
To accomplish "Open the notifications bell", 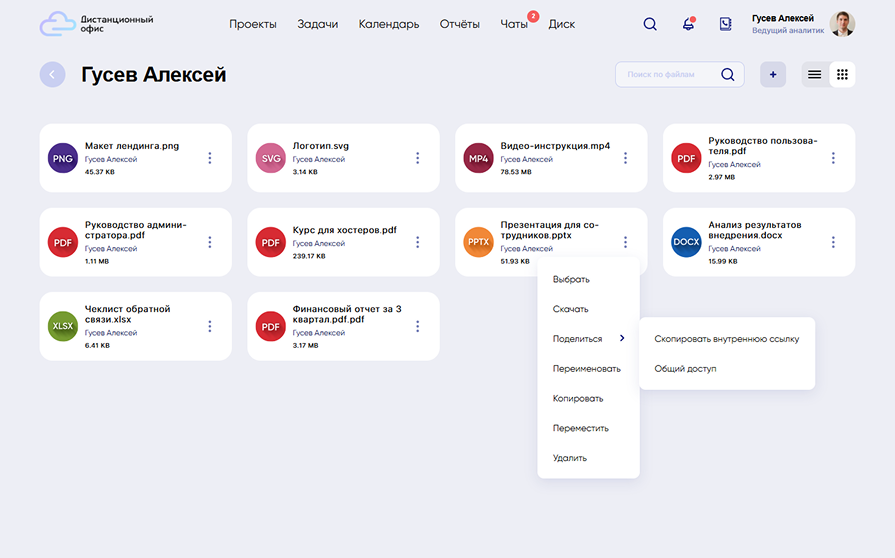I will pos(688,24).
